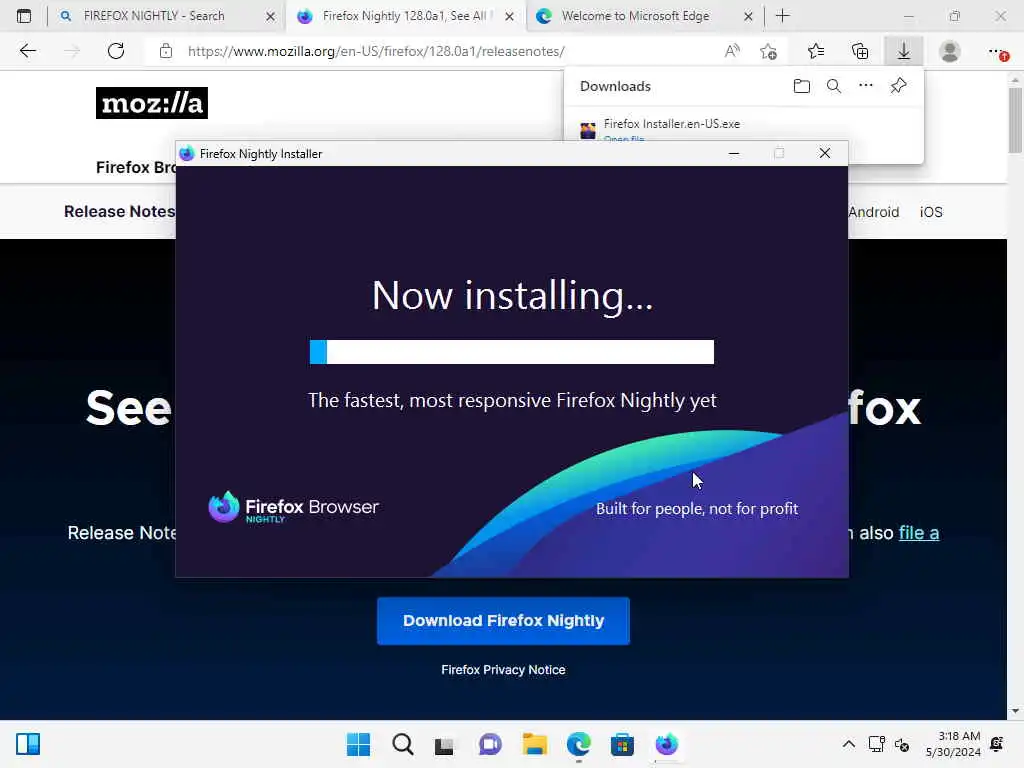Open Collections icon in toolbar
The height and width of the screenshot is (768, 1024).
coord(860,51)
